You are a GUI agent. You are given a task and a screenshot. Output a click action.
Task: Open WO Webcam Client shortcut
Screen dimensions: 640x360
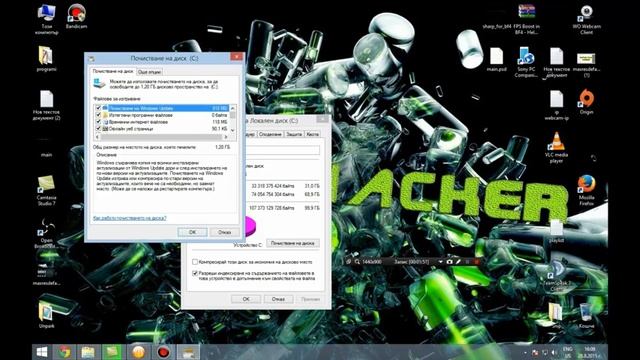[587, 19]
